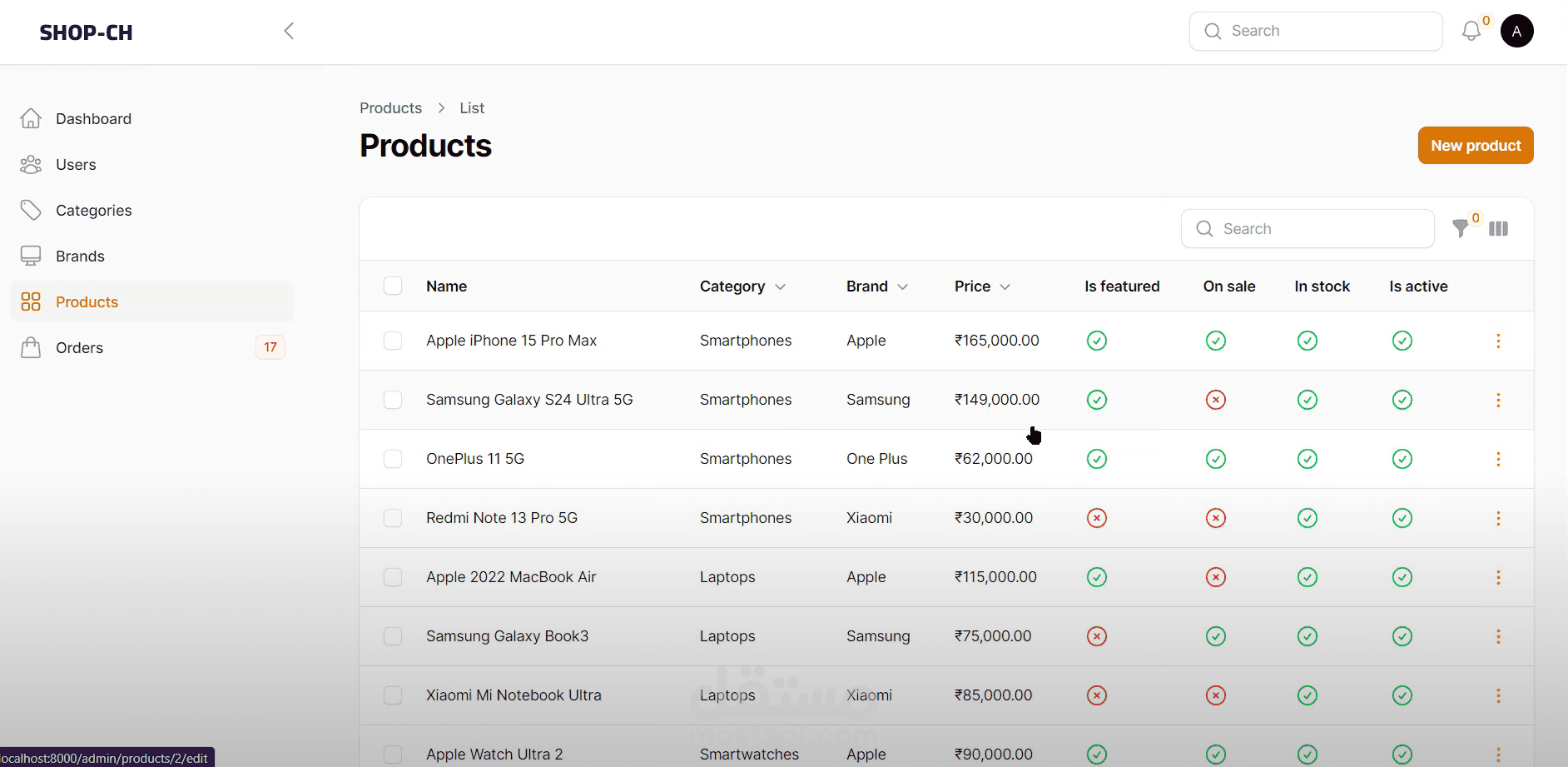Click the Products breadcrumb link
The height and width of the screenshot is (767, 1568).
coord(390,108)
